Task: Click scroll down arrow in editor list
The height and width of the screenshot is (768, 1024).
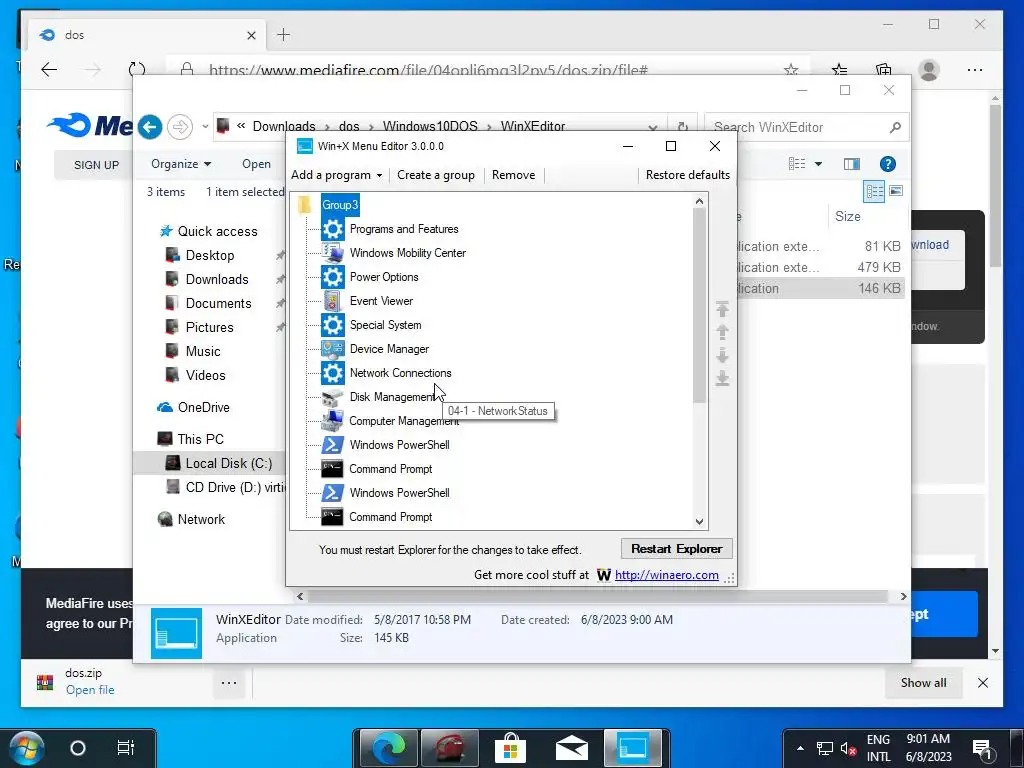Action: [699, 522]
